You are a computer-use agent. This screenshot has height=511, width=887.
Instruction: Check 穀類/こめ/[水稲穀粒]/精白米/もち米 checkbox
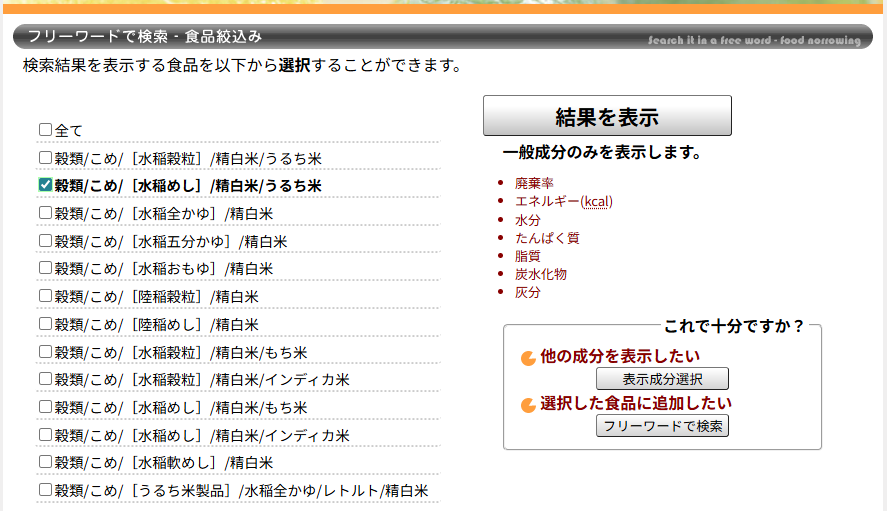[45, 351]
